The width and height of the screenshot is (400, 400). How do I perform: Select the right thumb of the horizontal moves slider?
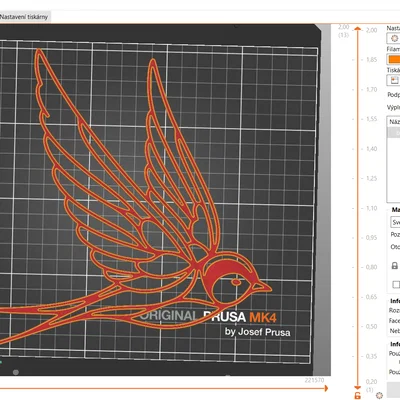(x=326, y=388)
